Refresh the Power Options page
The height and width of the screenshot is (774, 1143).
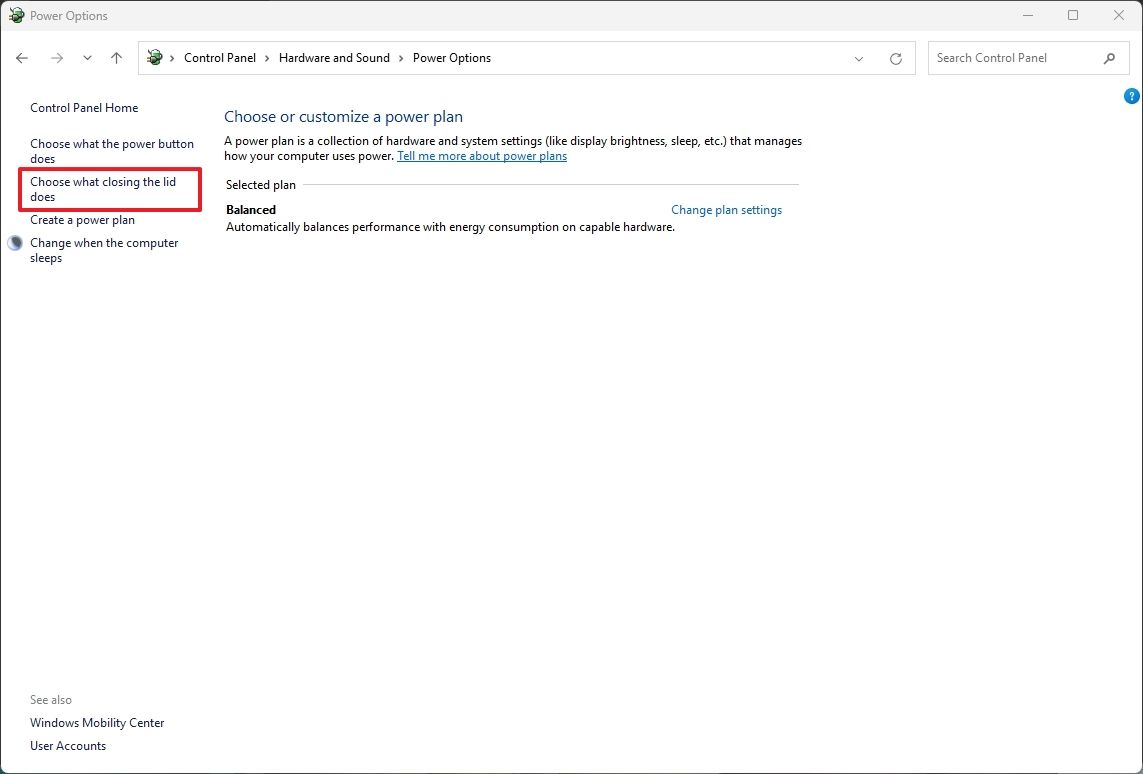pos(895,58)
